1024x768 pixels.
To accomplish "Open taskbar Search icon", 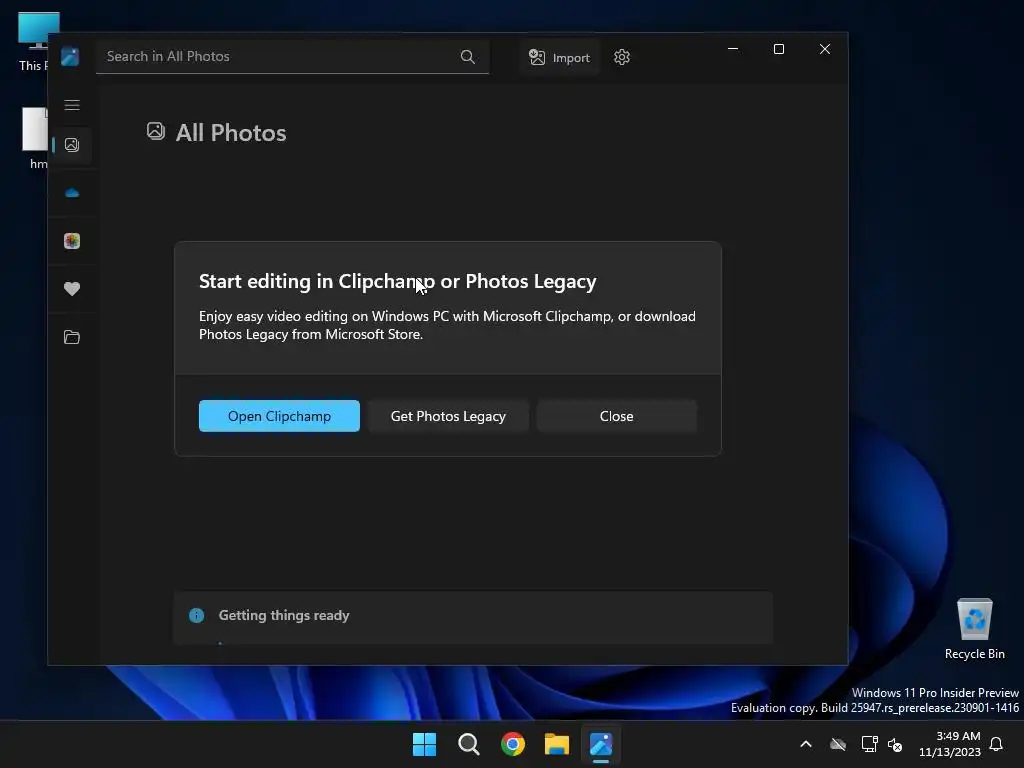I will click(469, 744).
